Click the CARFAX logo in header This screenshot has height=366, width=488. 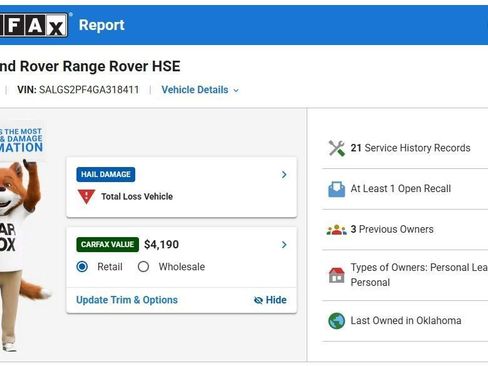[x=34, y=25]
